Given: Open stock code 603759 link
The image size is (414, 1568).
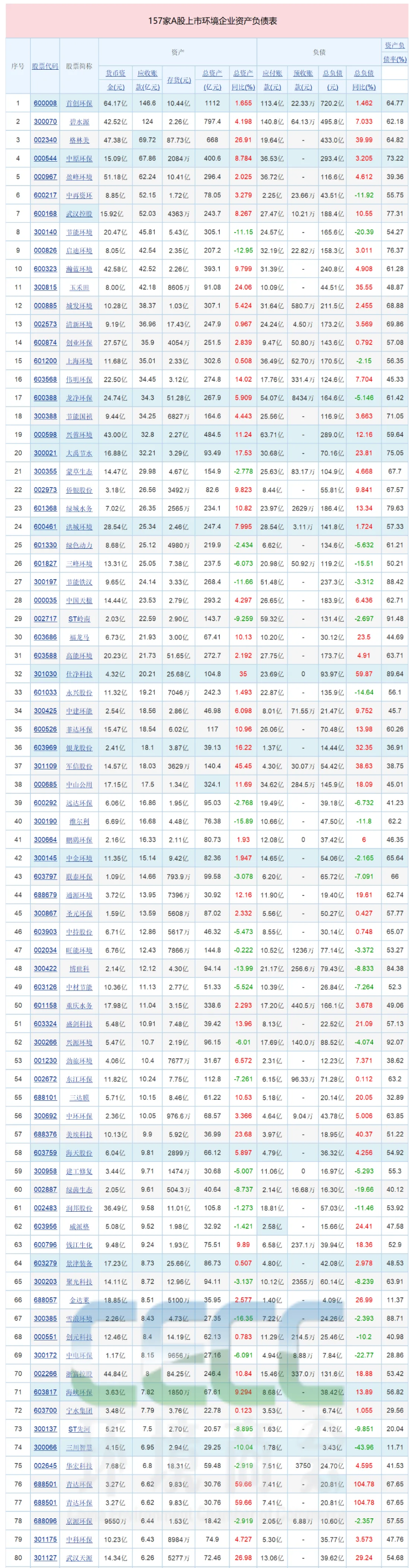Looking at the screenshot, I should click(45, 1152).
